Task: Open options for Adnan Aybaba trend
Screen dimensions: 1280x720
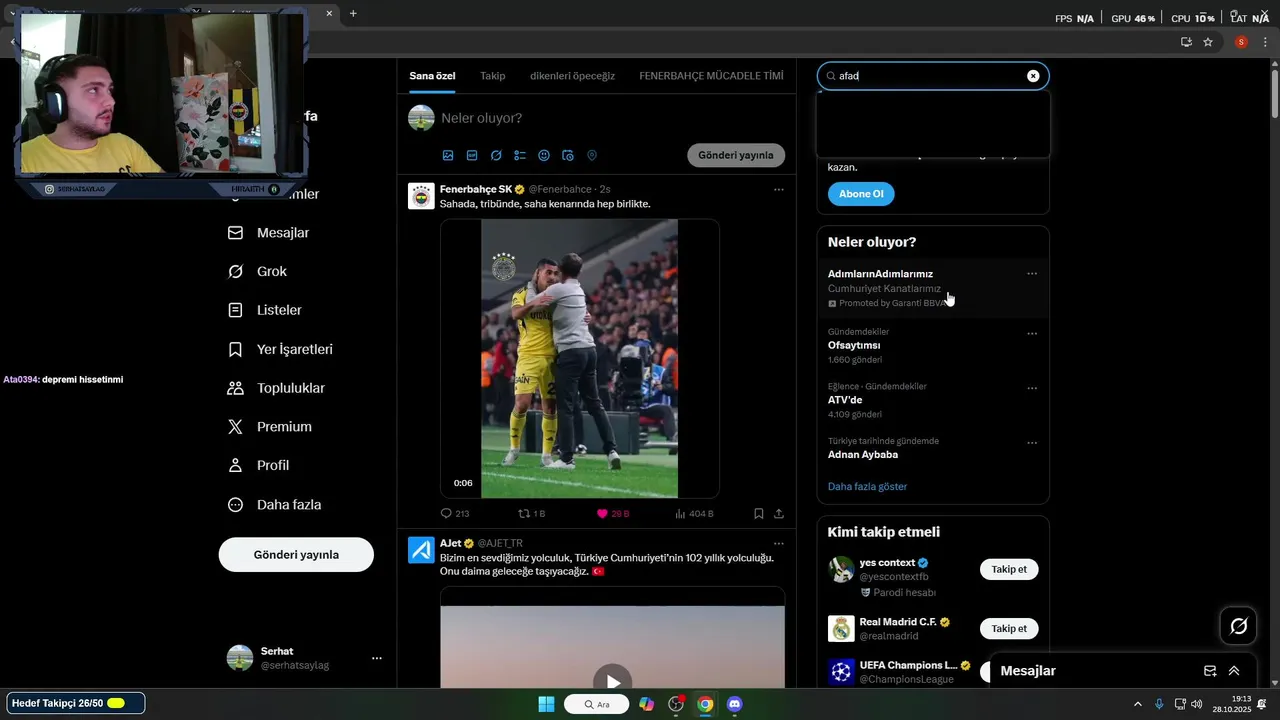Action: point(1032,443)
